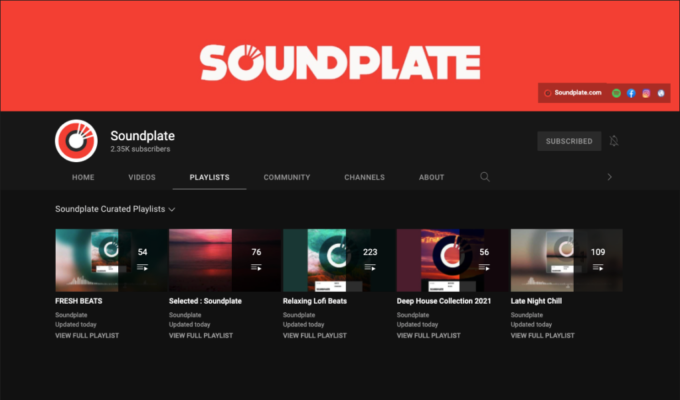Click play-all icon under 56 count

coord(484,268)
